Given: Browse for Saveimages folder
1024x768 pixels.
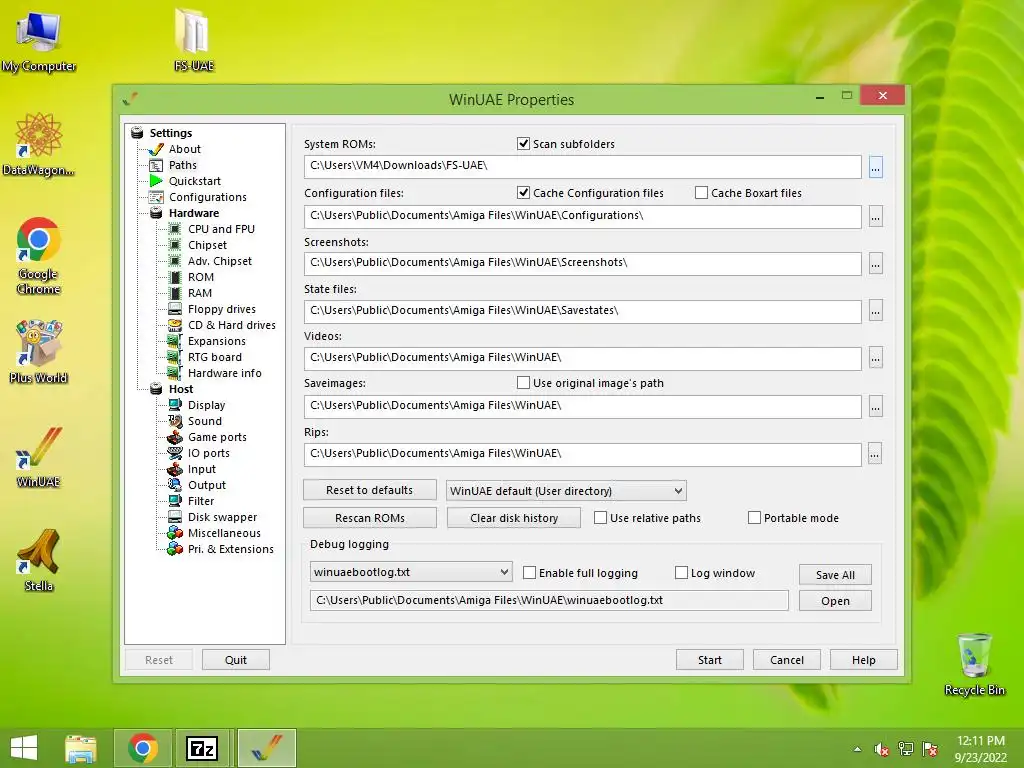Looking at the screenshot, I should [876, 406].
